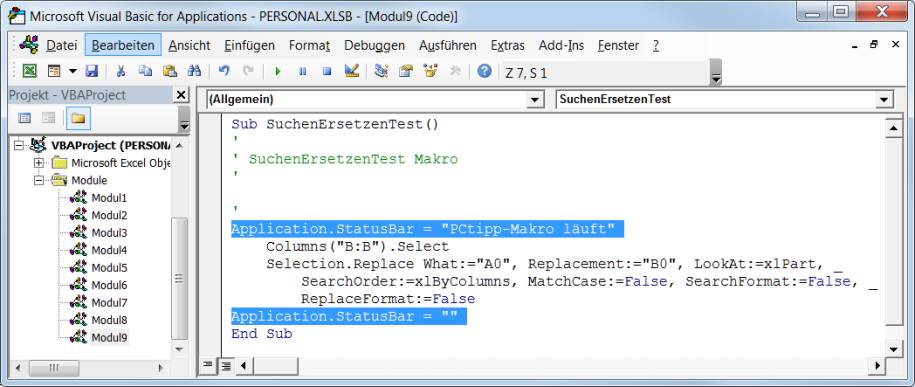The width and height of the screenshot is (915, 387).
Task: Open the Help question mark icon
Action: pyautogui.click(x=484, y=71)
